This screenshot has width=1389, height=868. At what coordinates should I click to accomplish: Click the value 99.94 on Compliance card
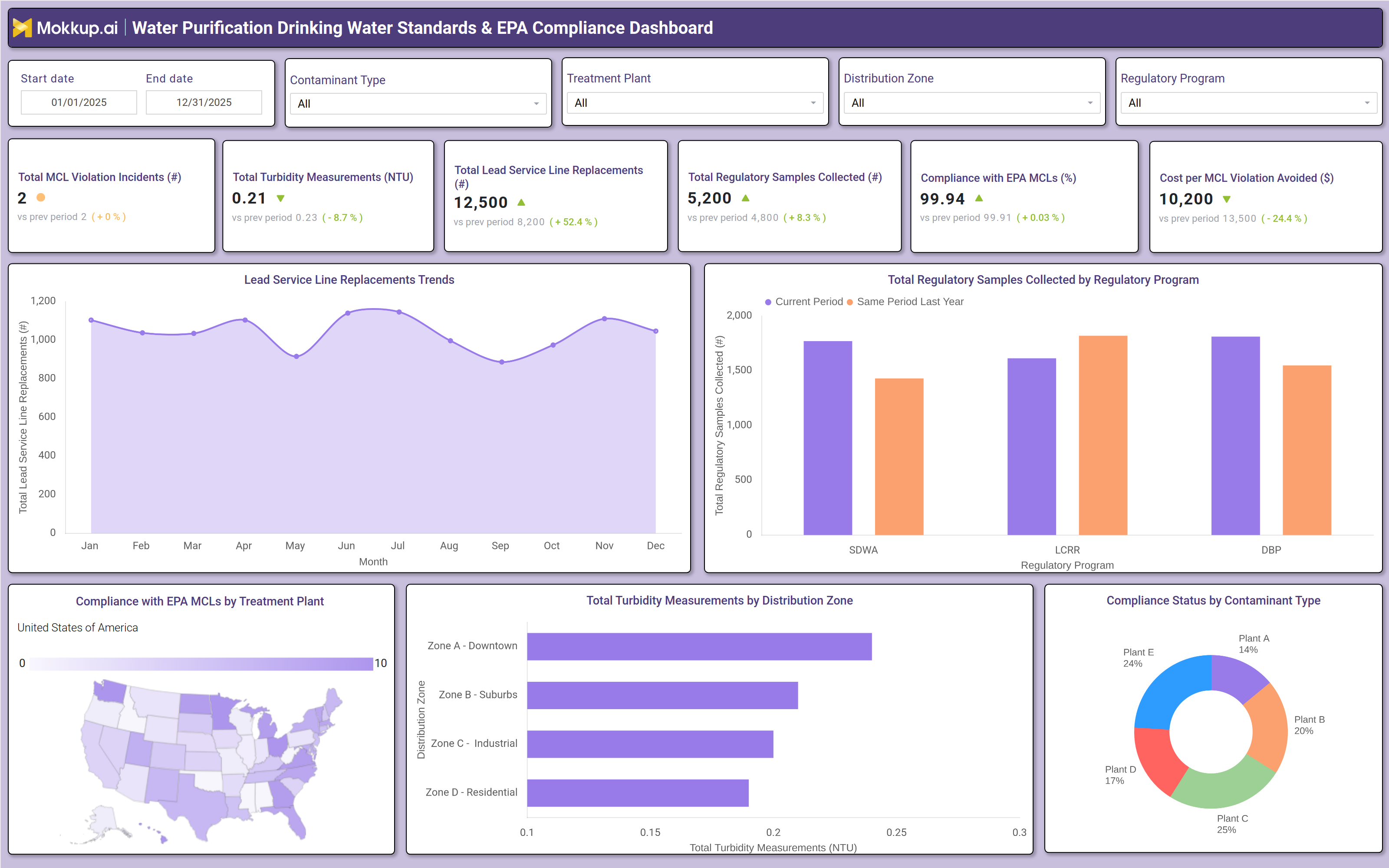[942, 199]
